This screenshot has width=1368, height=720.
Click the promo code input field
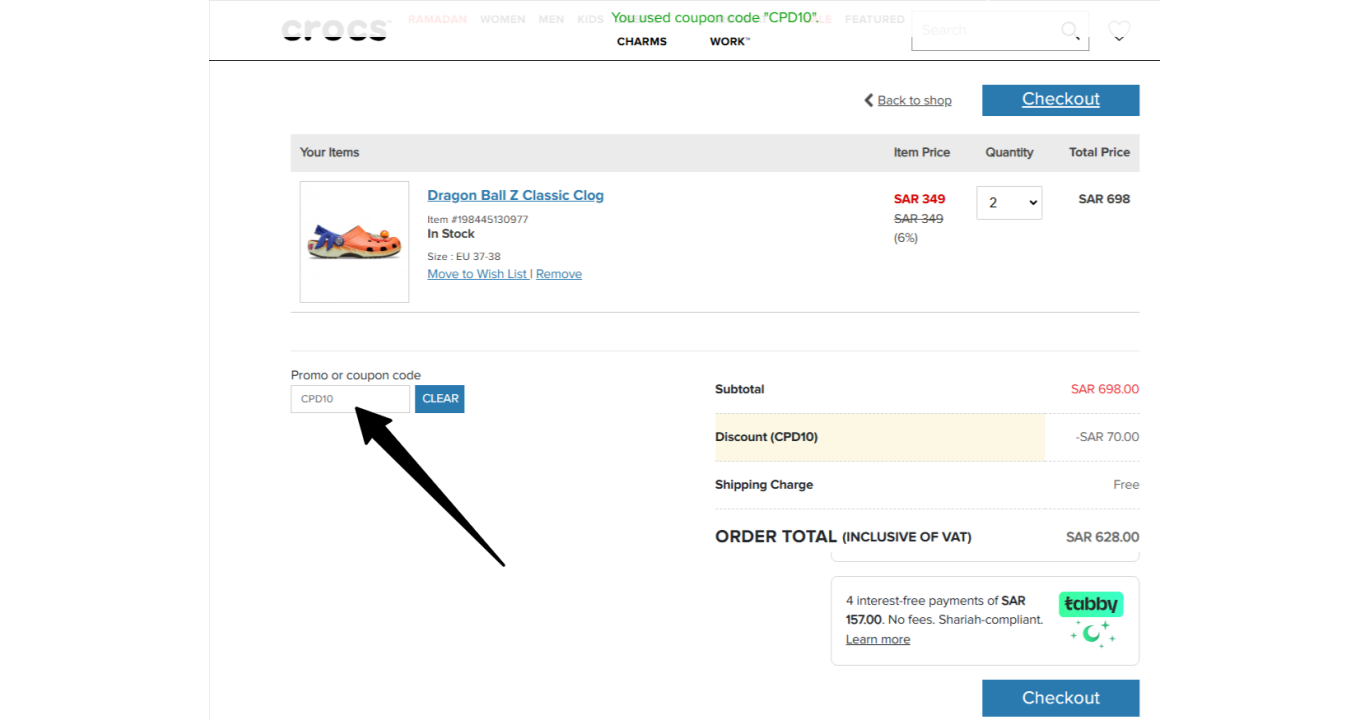pyautogui.click(x=350, y=399)
